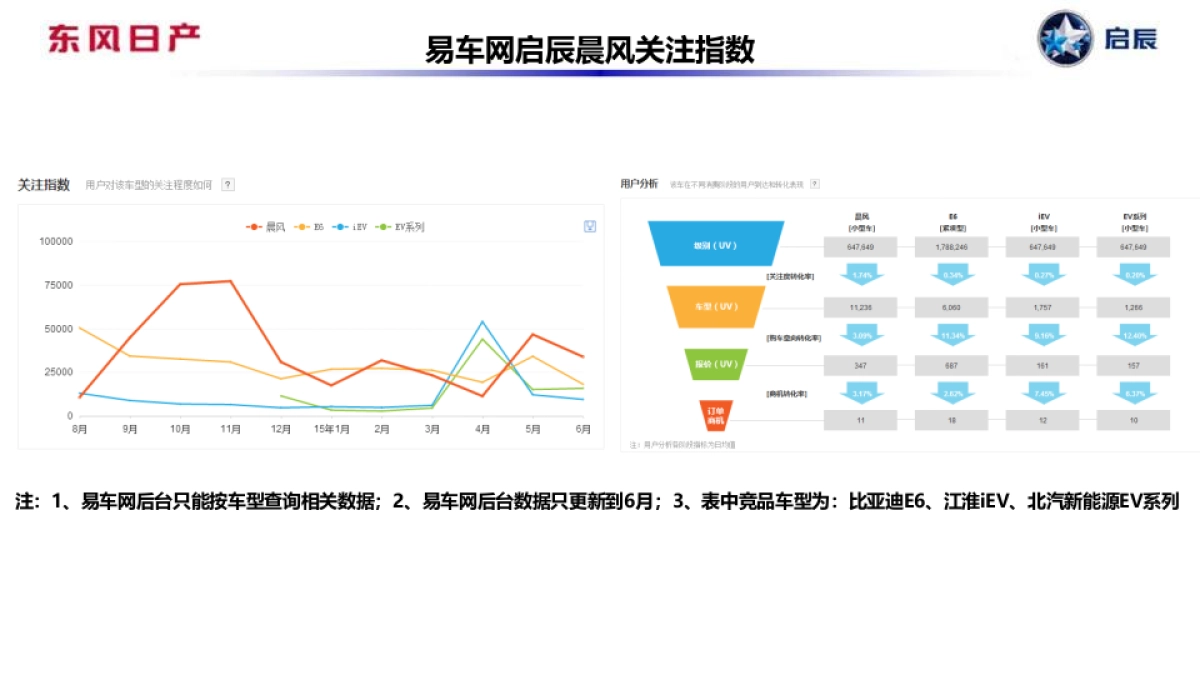1200x675 pixels.
Task: Click the 11,238 车型 UV value box
Action: coord(860,307)
